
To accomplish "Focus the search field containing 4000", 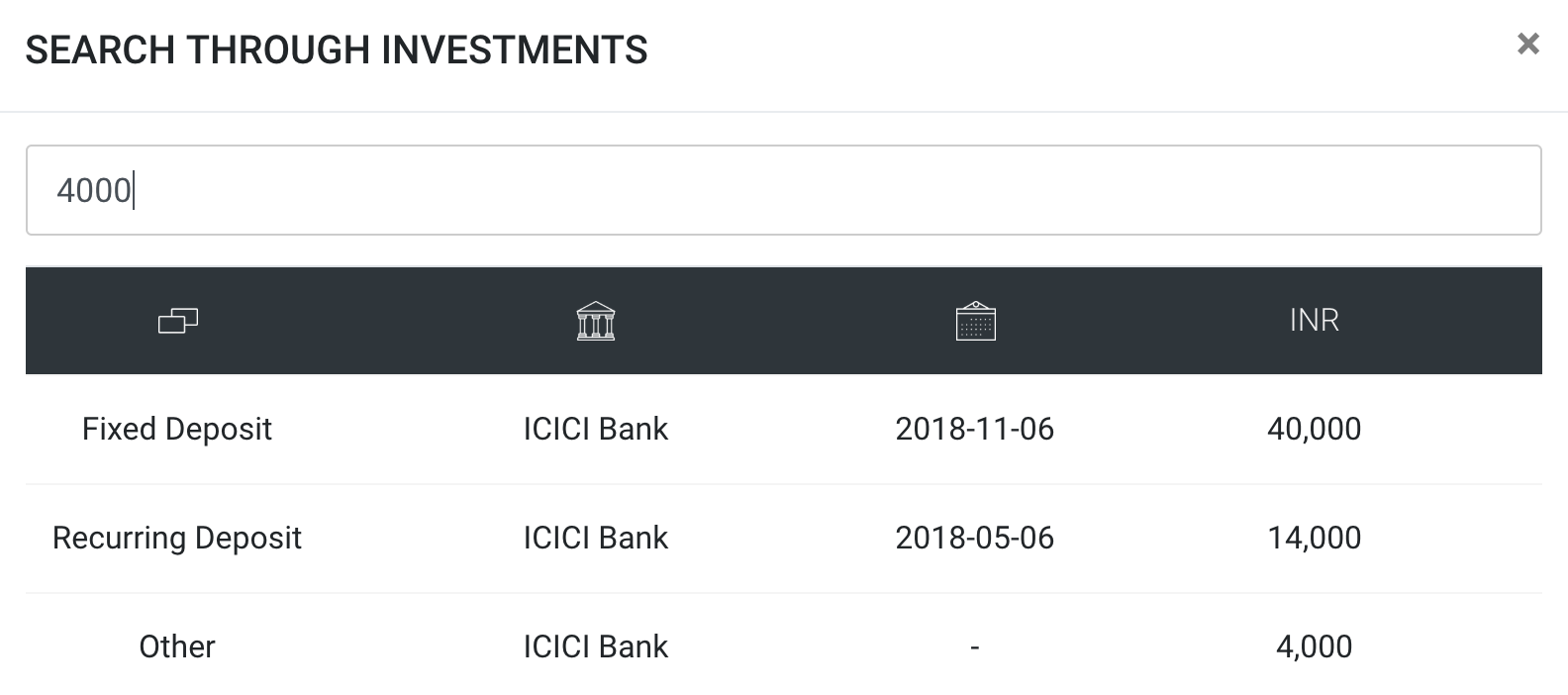I will 782,190.
